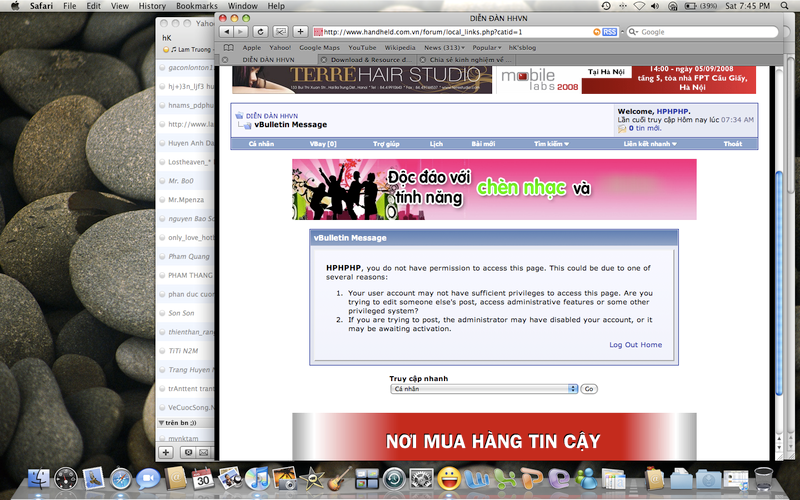The width and height of the screenshot is (800, 500).
Task: Open Spotlight search in the menu bar
Action: click(784, 6)
